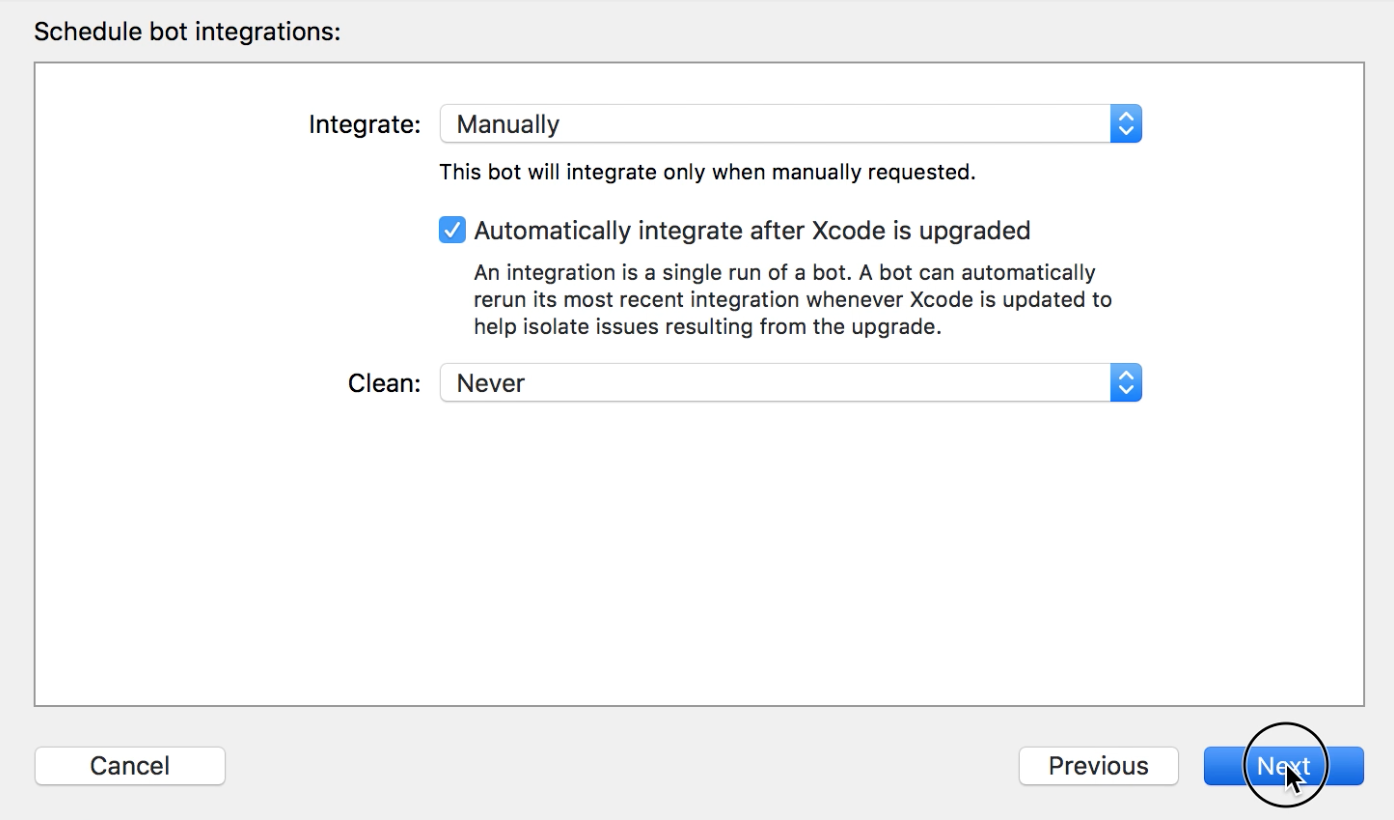This screenshot has width=1394, height=820.
Task: Select the 'Never' value in Clean
Action: click(x=491, y=383)
